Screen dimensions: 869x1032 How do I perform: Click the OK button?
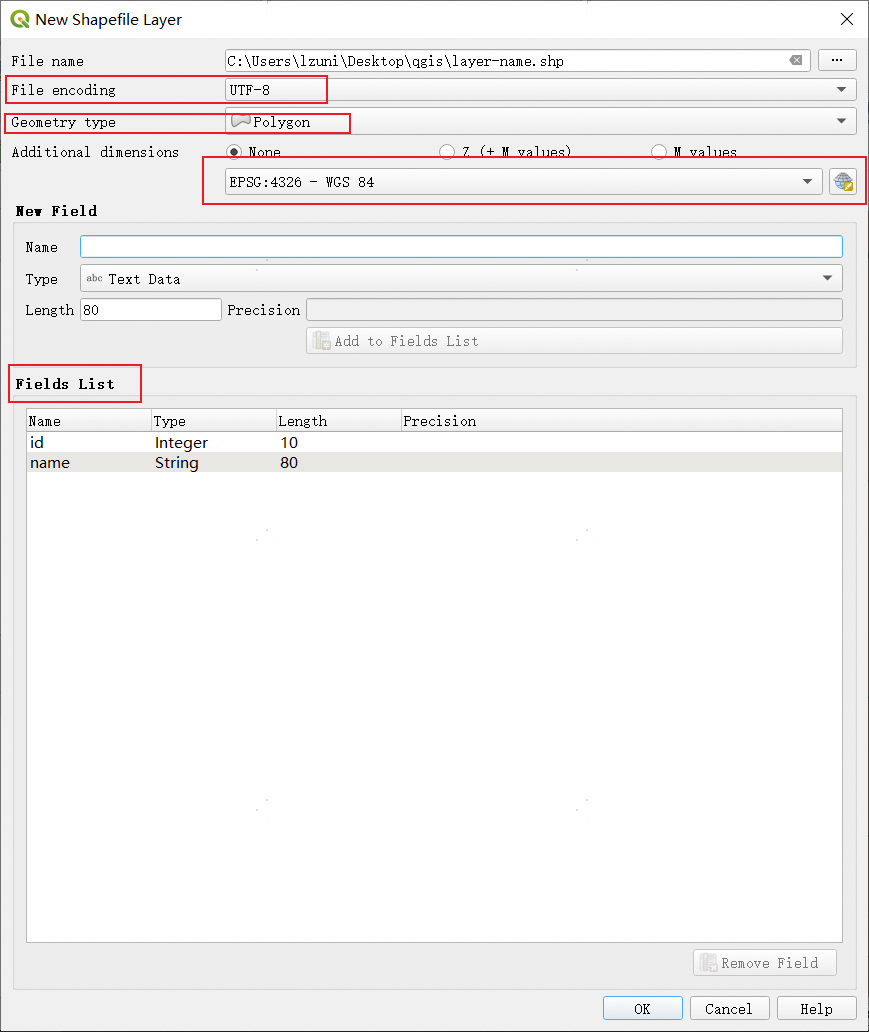tap(642, 1008)
